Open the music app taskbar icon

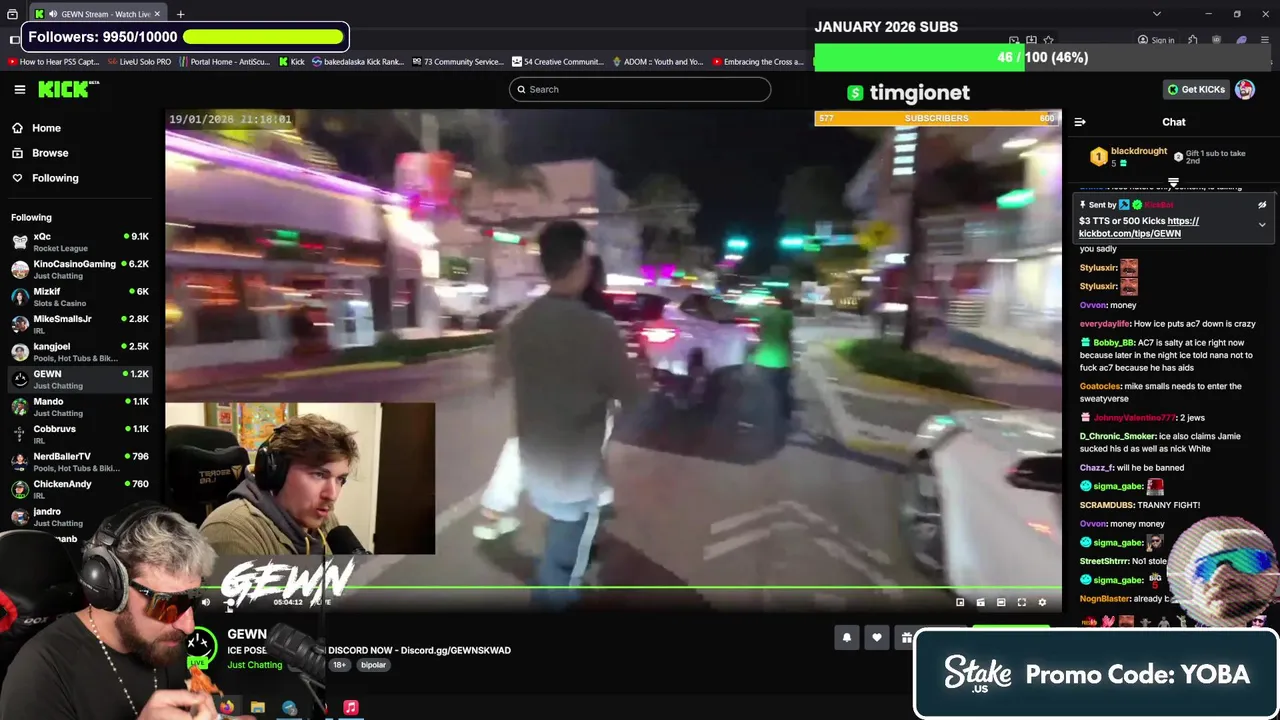pyautogui.click(x=351, y=707)
